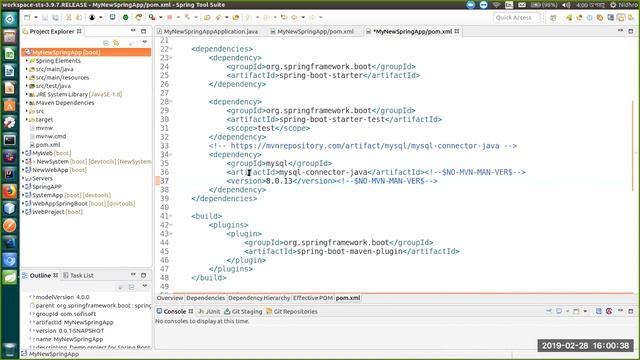Open the New wizard dropdown arrow
This screenshot has width=640, height=360.
[36, 18]
